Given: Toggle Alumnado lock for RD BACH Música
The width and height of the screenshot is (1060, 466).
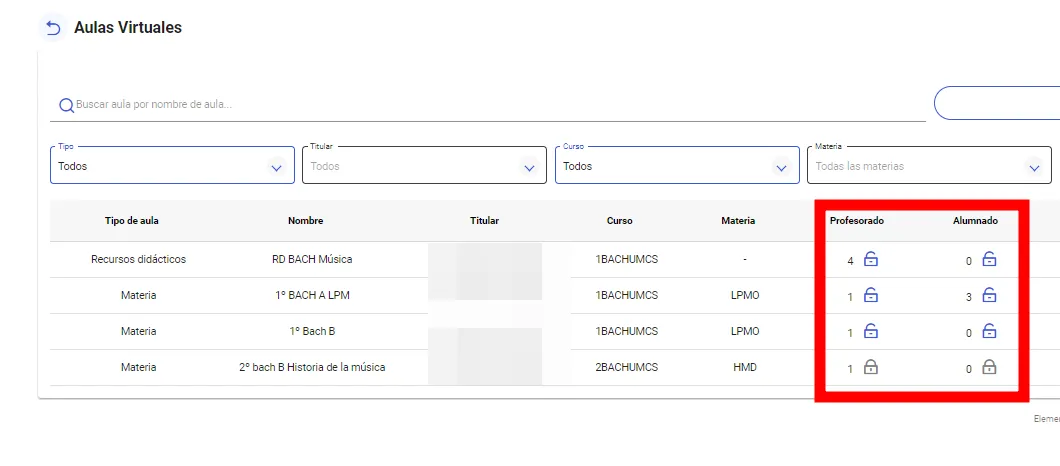Looking at the screenshot, I should [x=989, y=260].
